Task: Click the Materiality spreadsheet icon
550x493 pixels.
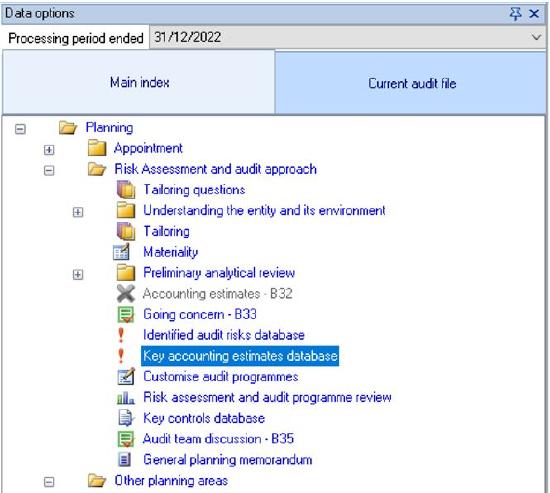Action: 121,252
